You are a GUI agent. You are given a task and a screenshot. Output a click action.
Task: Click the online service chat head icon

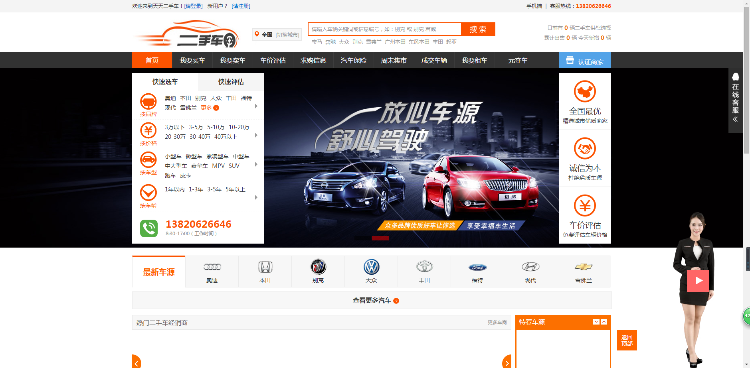pyautogui.click(x=736, y=77)
